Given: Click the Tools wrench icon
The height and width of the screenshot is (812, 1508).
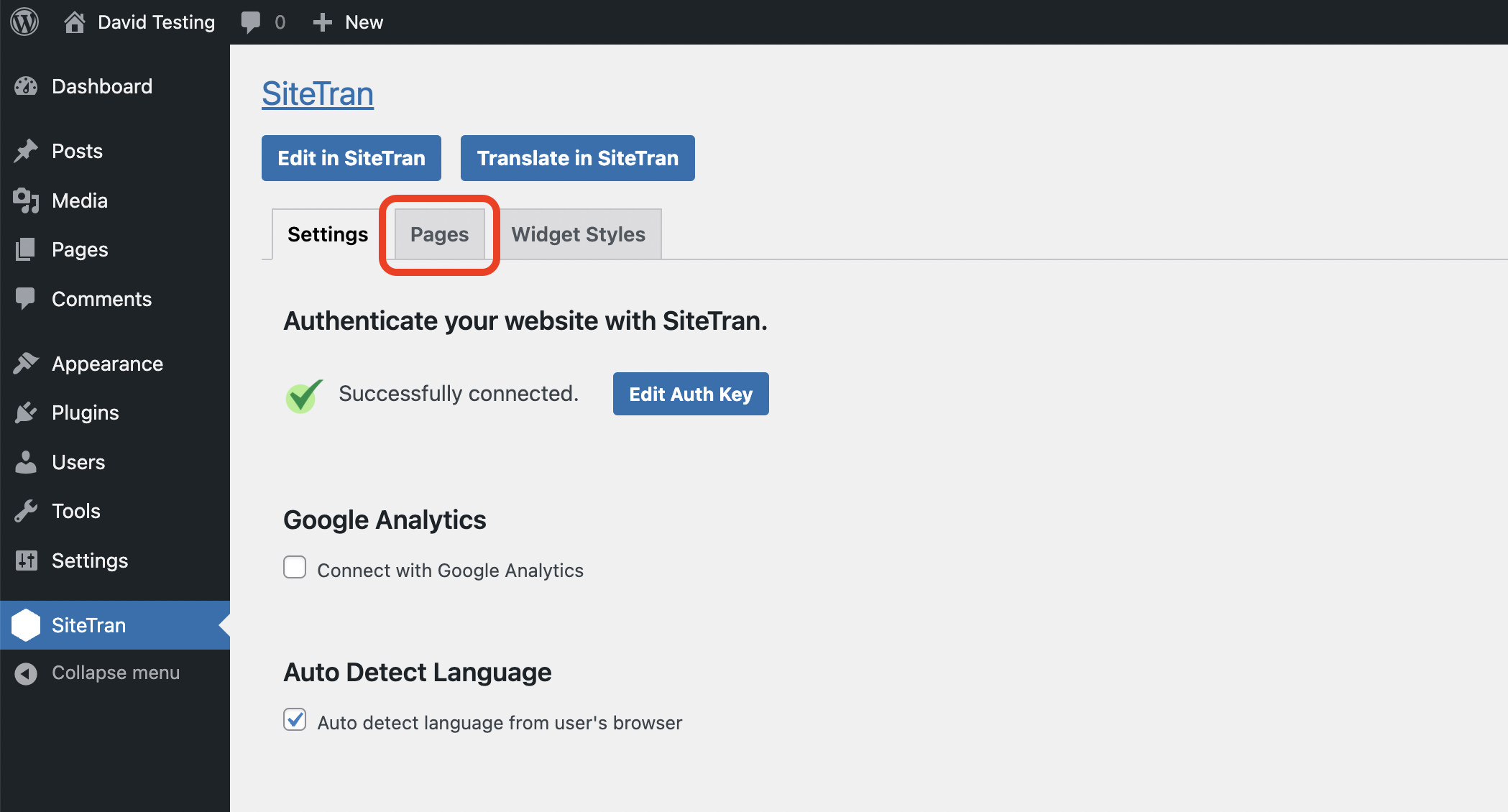Looking at the screenshot, I should [x=26, y=511].
